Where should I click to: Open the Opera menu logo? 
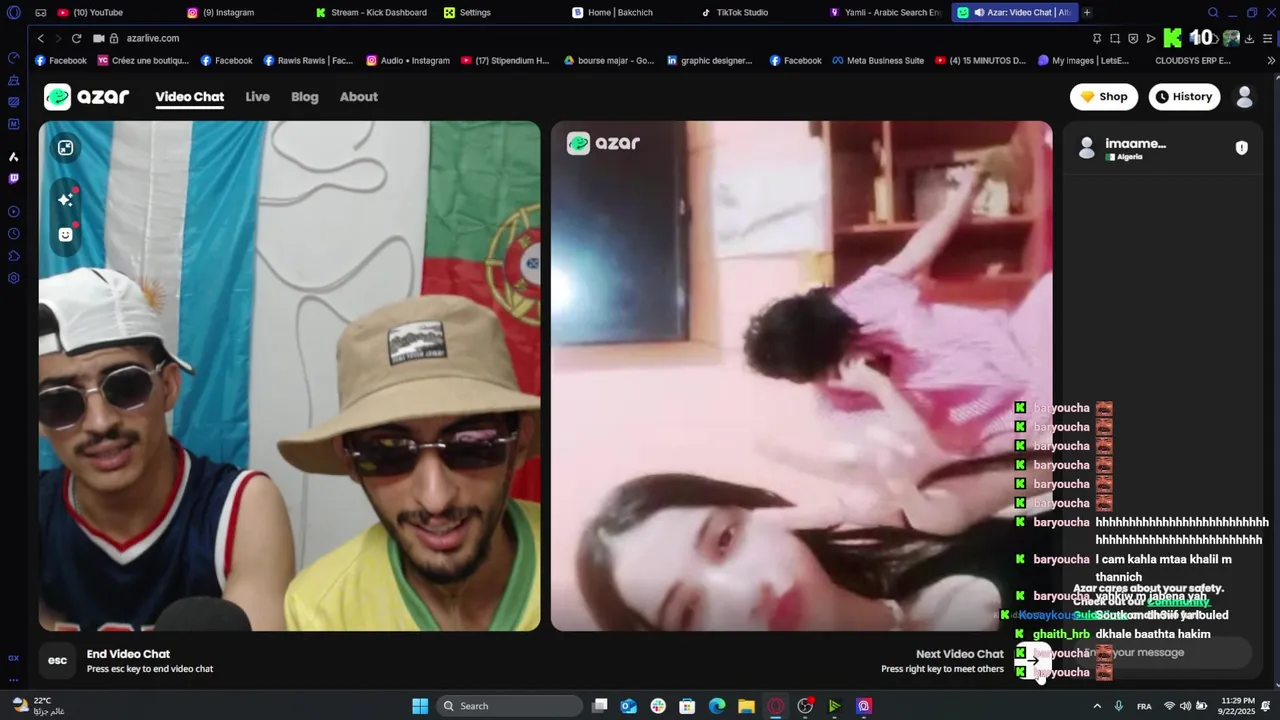coord(13,12)
